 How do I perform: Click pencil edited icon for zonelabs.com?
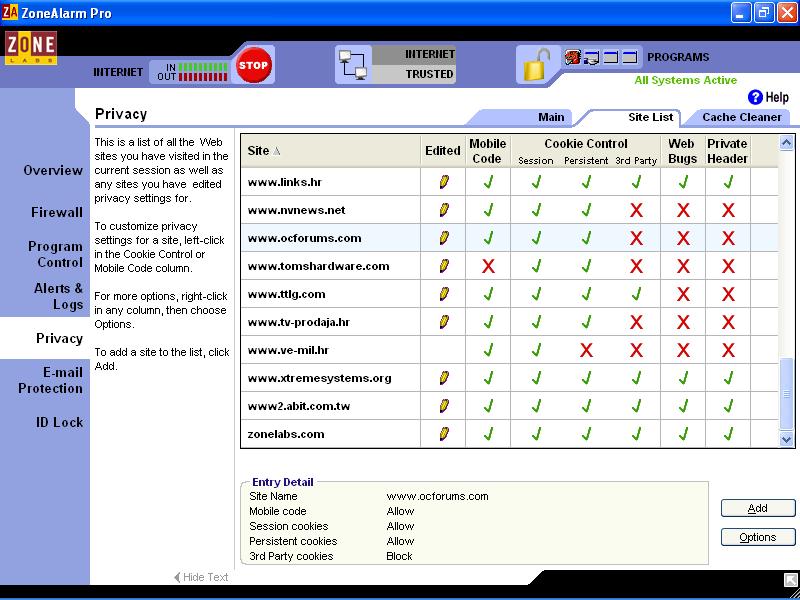[444, 434]
